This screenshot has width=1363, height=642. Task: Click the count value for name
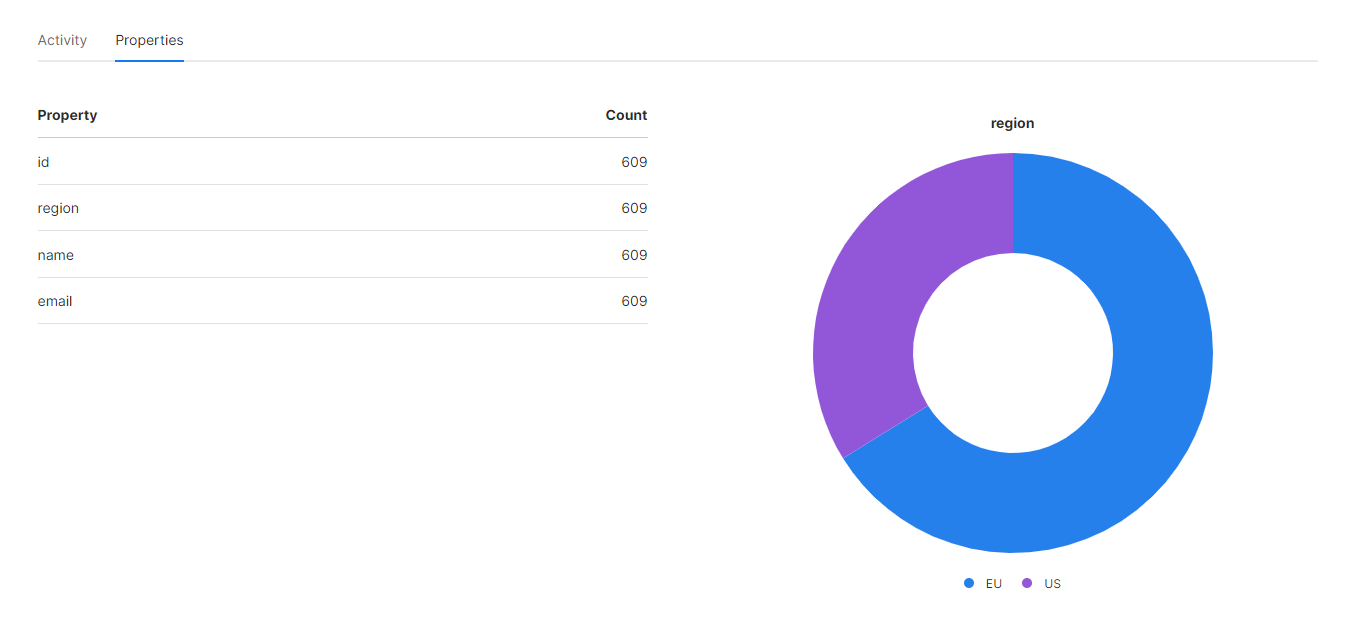click(x=634, y=255)
